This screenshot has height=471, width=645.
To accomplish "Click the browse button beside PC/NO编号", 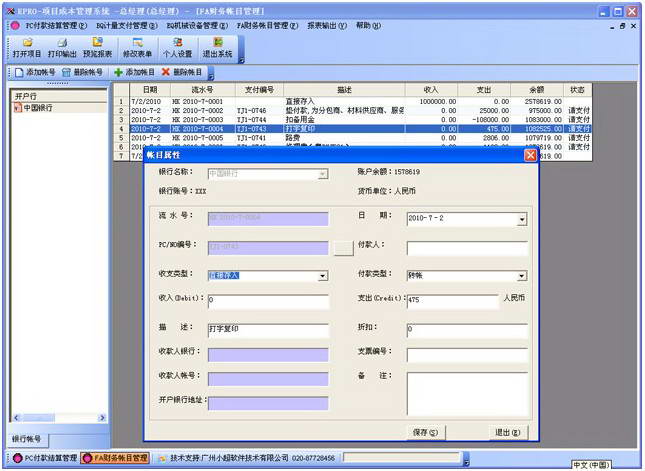I will (343, 247).
